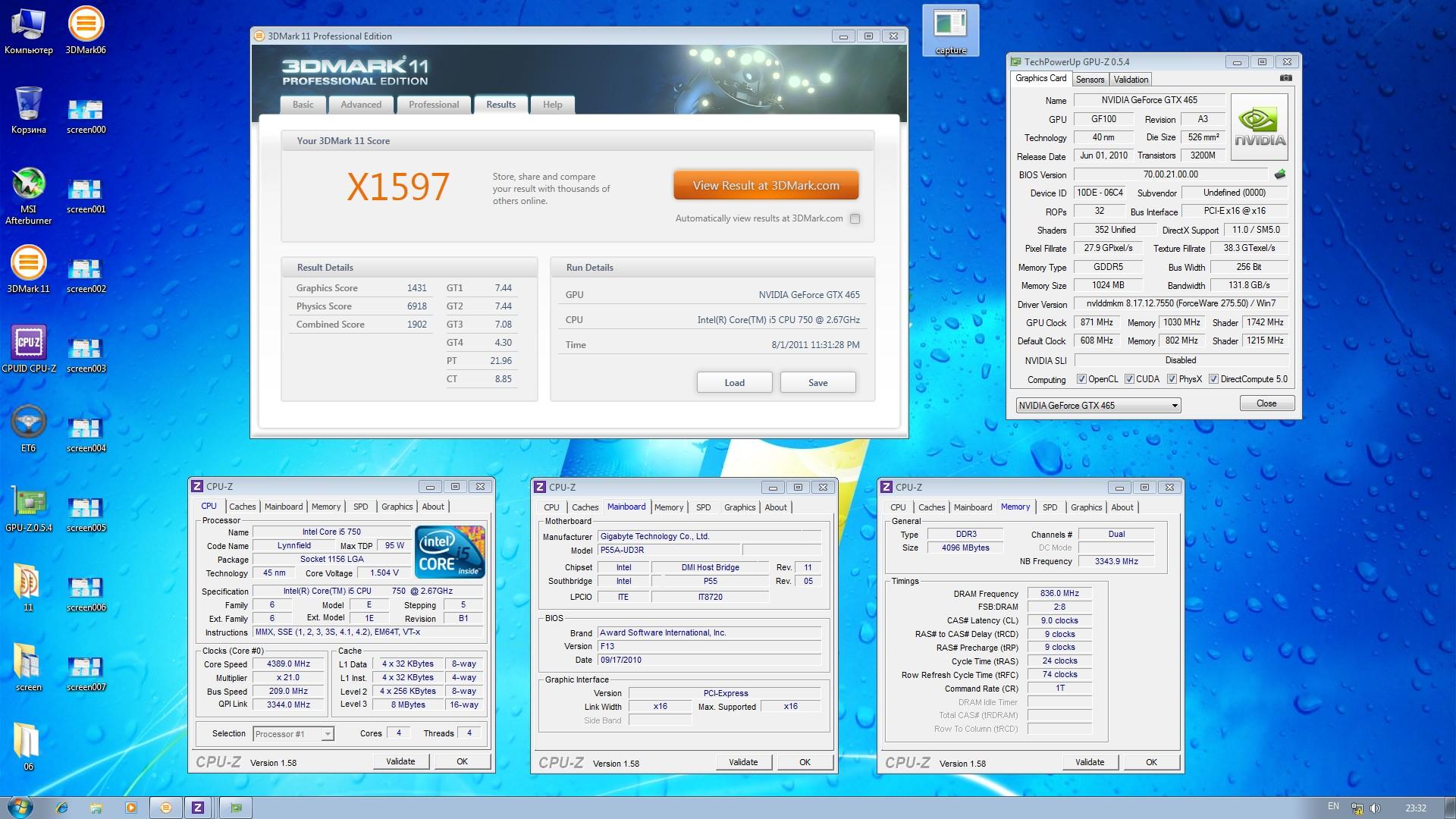Screen dimensions: 1456x819
Task: Toggle the PhysX checkbox in GPU-Z
Action: [1172, 379]
